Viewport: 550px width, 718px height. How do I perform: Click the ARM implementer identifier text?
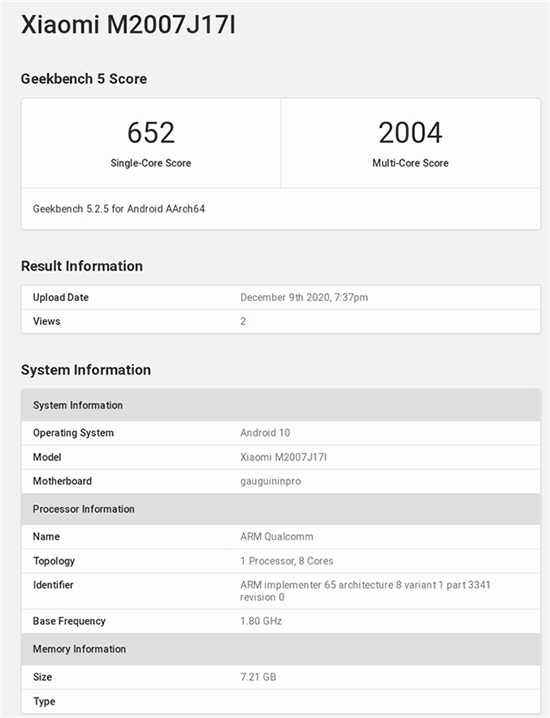pos(365,591)
